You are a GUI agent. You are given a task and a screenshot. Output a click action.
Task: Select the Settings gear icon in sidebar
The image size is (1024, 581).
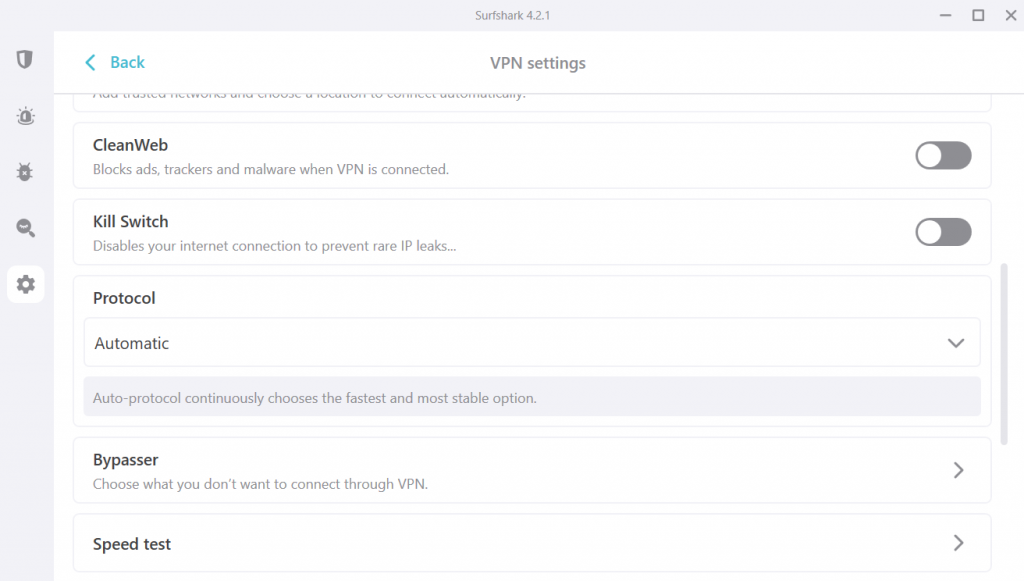[x=24, y=284]
